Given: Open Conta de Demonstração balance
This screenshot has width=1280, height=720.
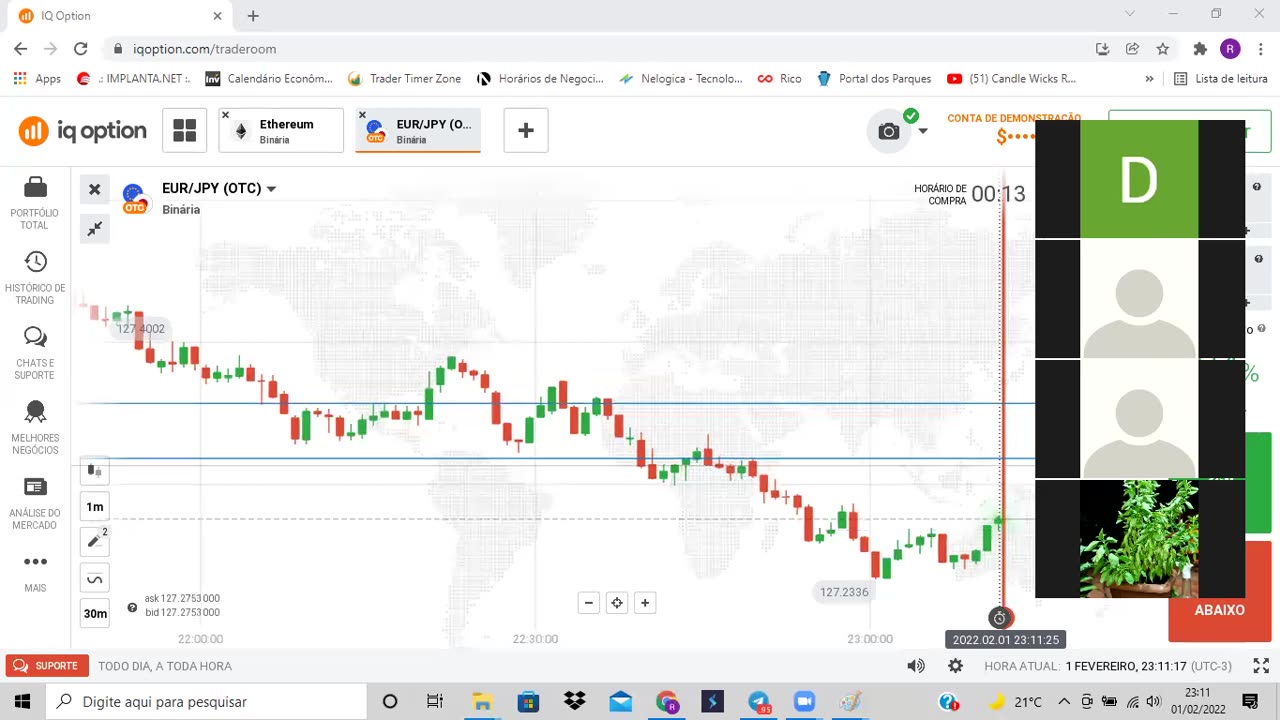Looking at the screenshot, I should click(x=1014, y=128).
